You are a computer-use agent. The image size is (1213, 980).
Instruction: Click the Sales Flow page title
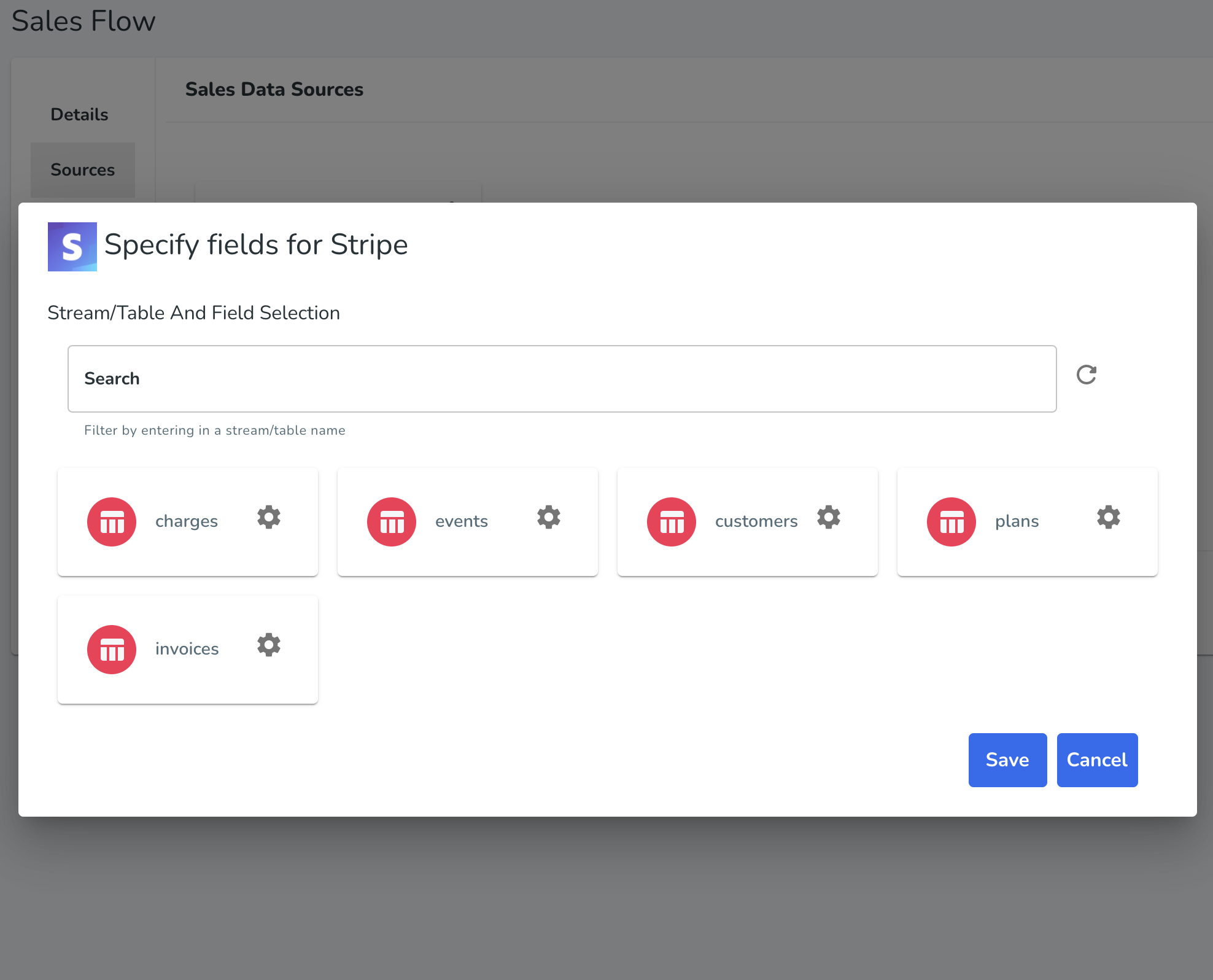83,21
